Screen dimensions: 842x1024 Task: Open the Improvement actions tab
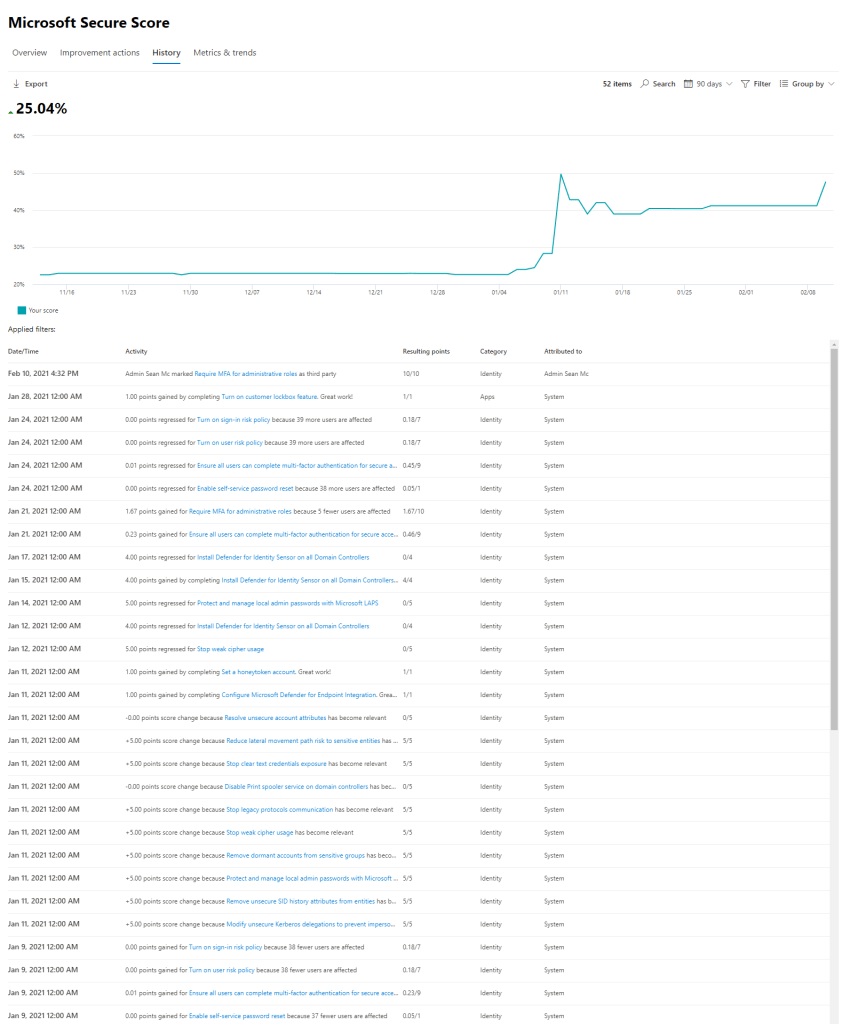point(100,53)
